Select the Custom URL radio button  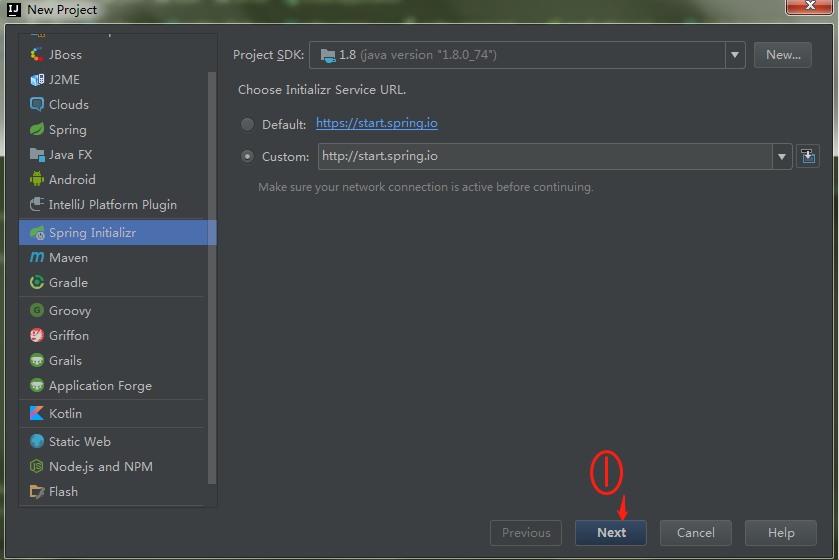click(x=247, y=157)
